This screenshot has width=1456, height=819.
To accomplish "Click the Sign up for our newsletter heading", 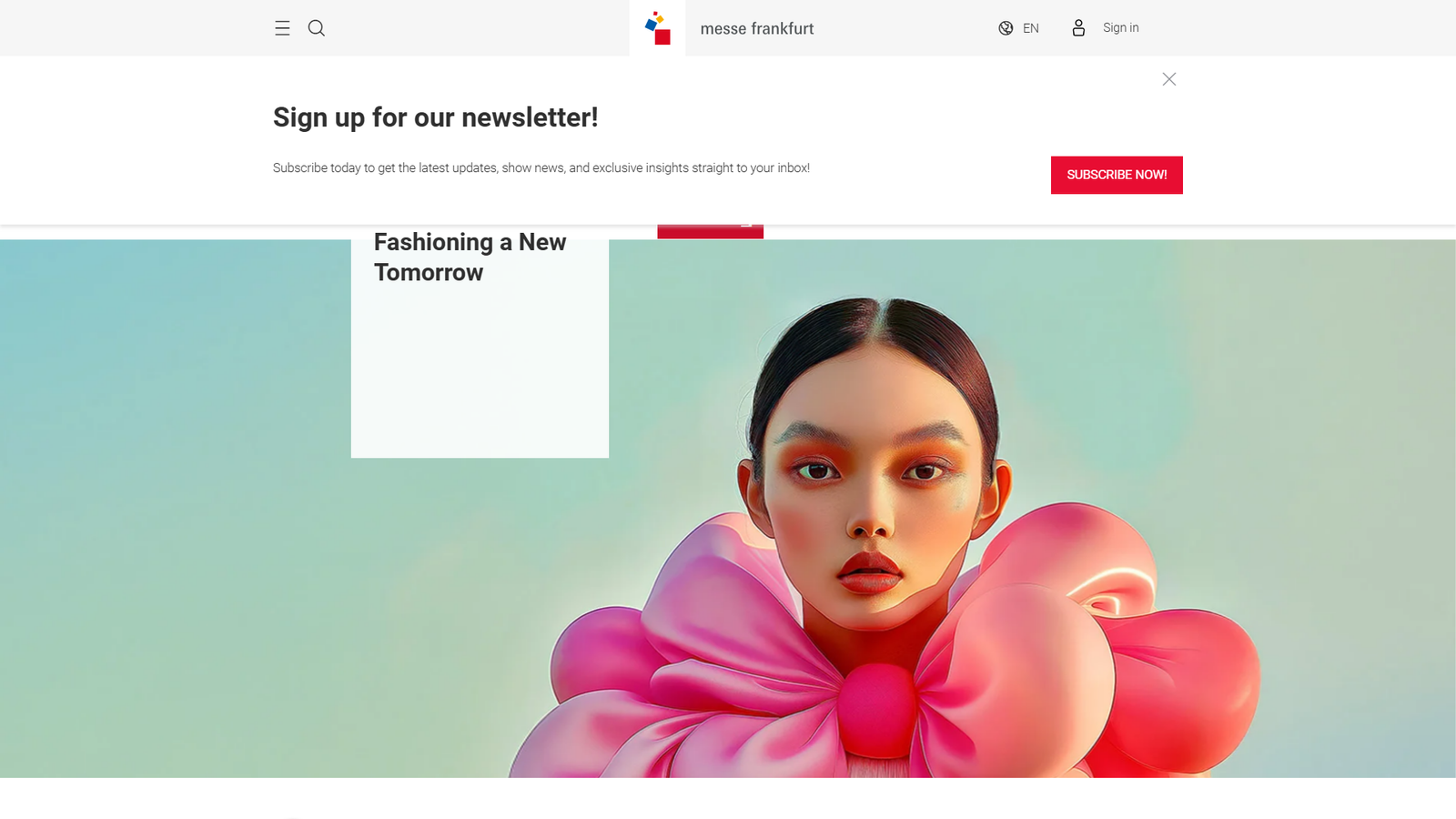I will point(435,117).
